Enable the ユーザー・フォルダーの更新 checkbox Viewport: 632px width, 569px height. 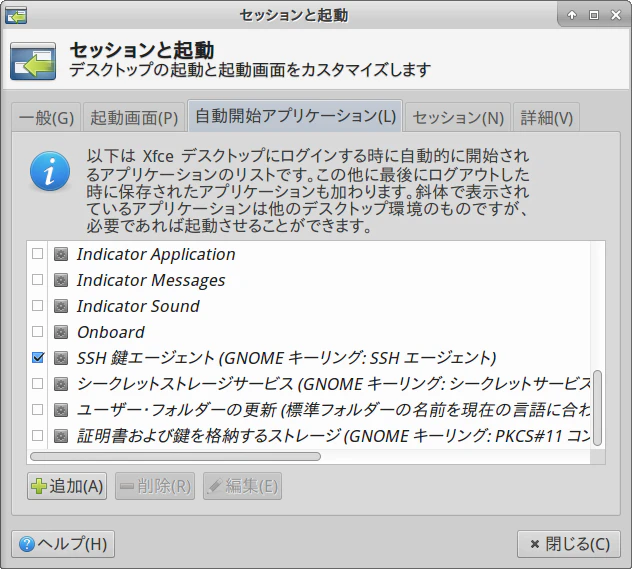(37, 410)
